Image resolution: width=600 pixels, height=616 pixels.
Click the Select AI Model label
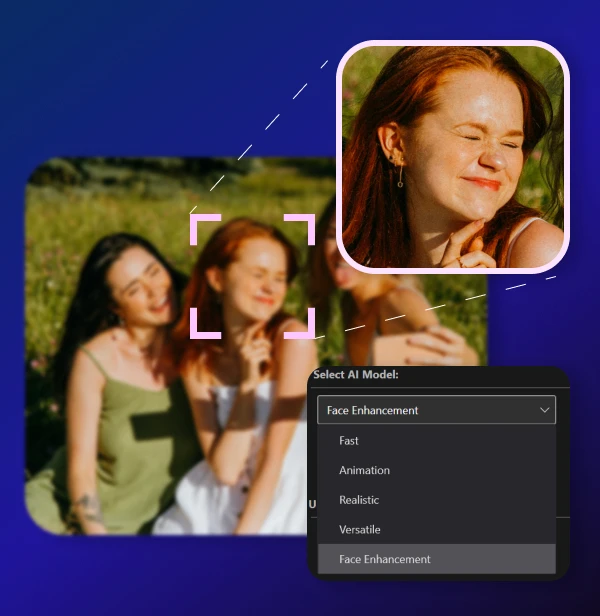[x=356, y=375]
